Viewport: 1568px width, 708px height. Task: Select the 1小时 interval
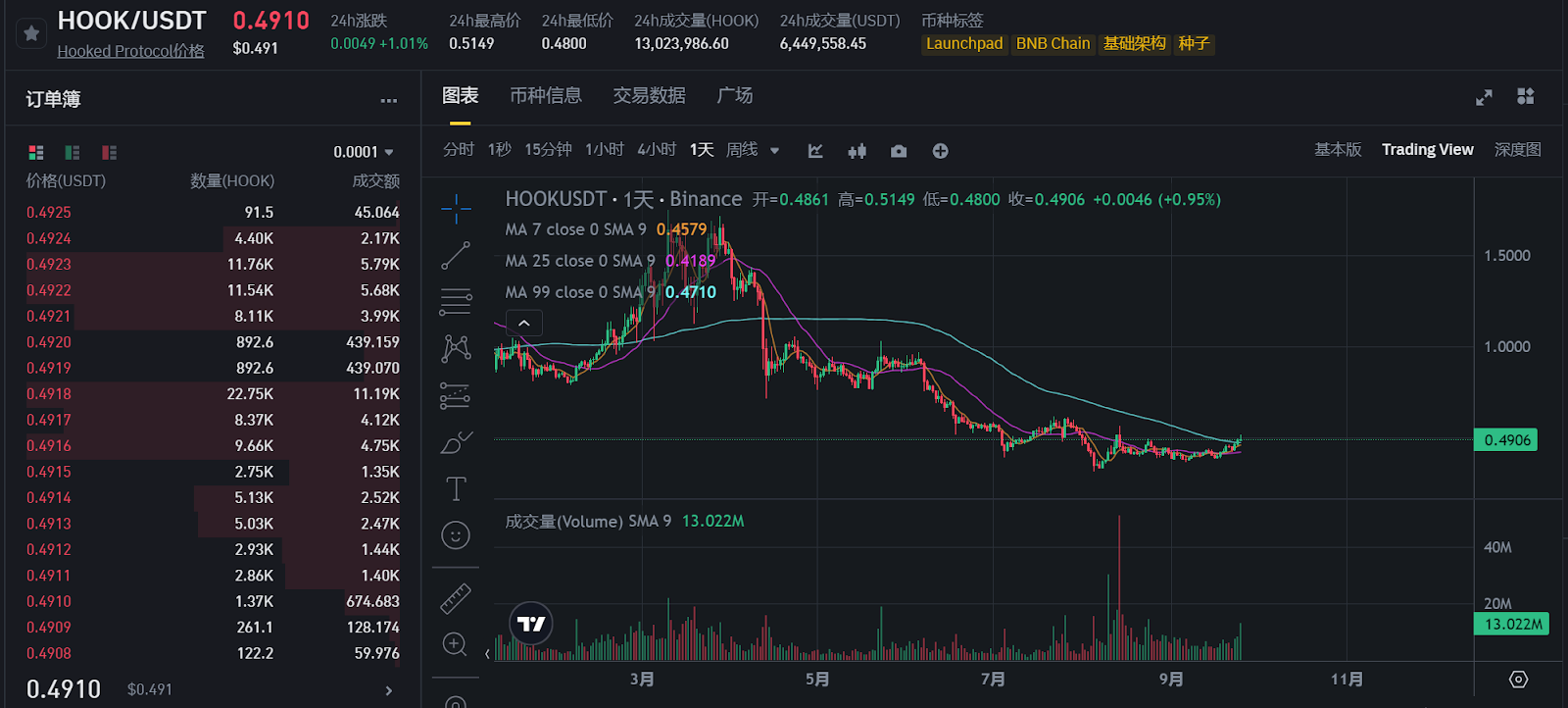point(605,150)
